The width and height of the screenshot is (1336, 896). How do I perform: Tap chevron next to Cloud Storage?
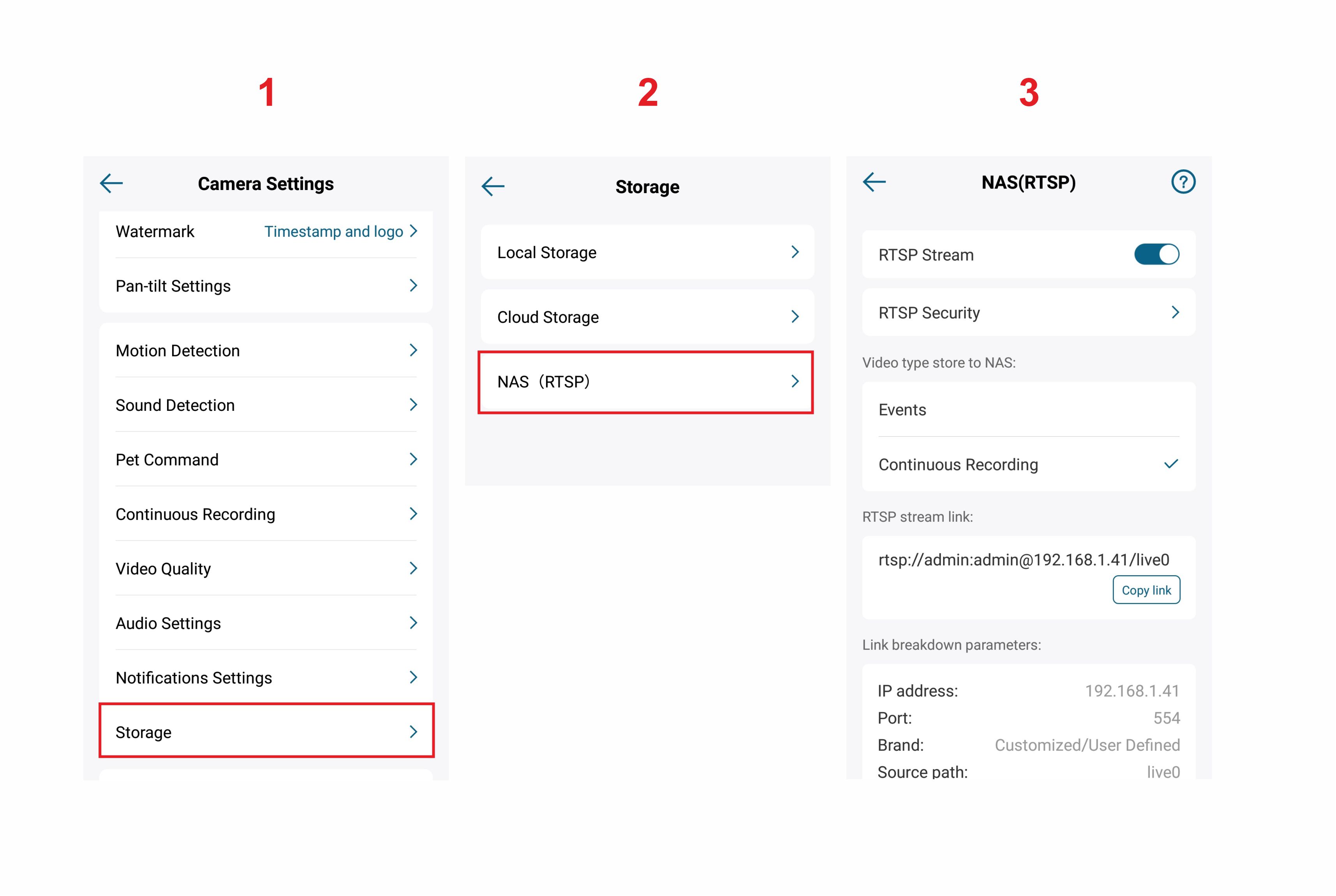pos(794,317)
